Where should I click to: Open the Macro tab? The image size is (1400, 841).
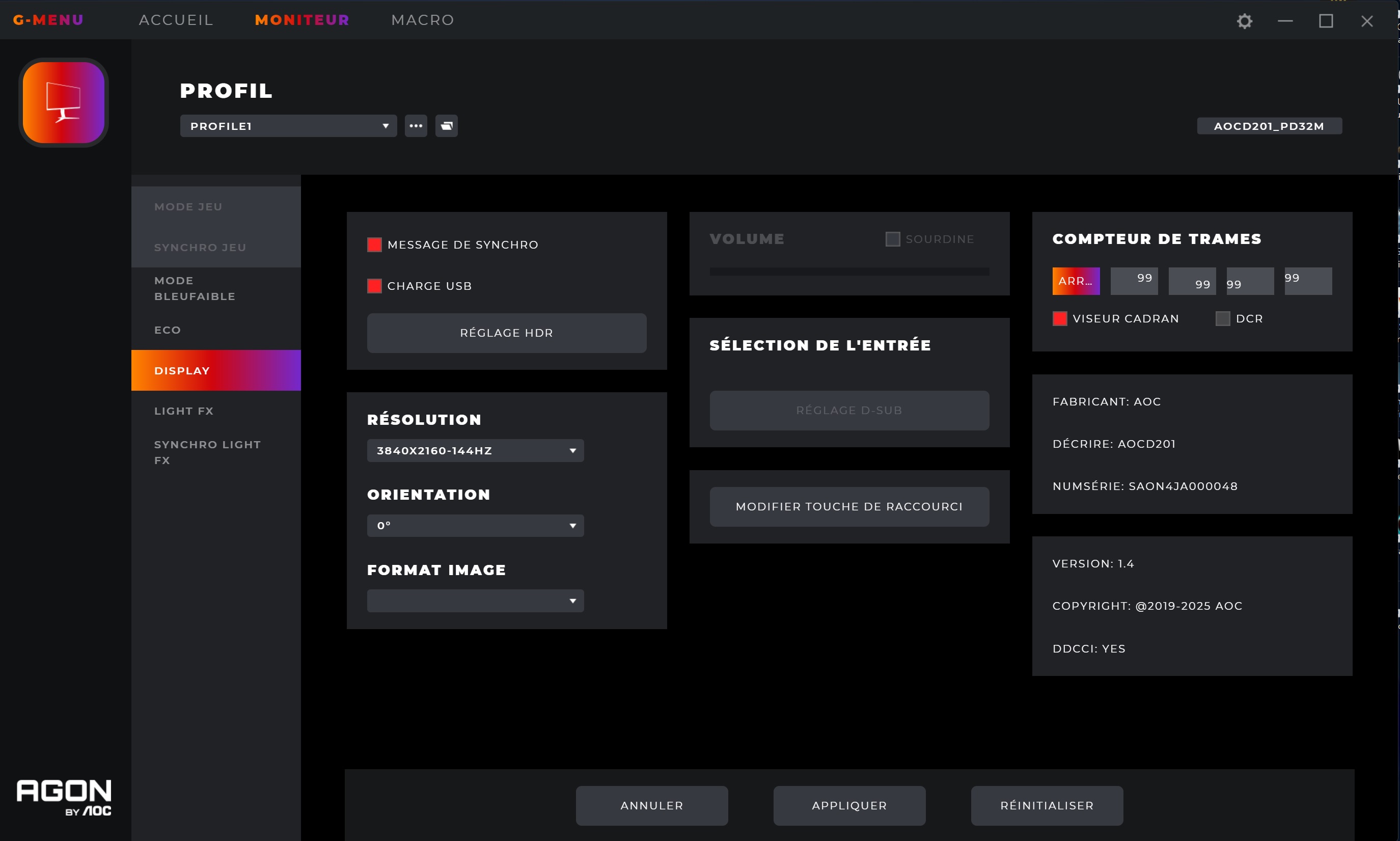[423, 20]
